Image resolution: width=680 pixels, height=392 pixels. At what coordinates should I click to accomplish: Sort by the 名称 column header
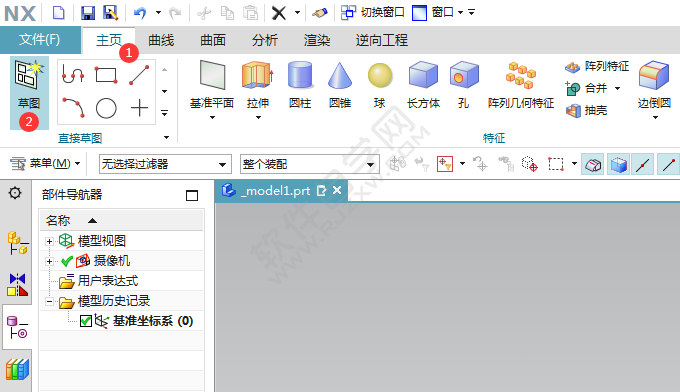(x=121, y=220)
